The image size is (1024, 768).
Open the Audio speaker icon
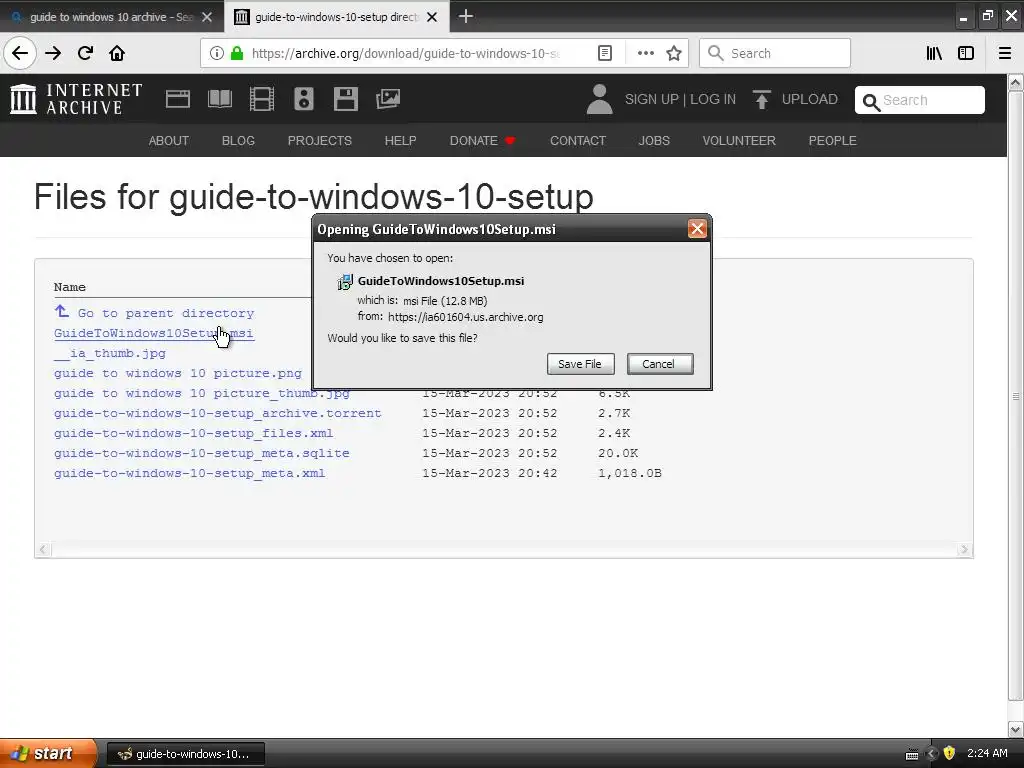304,99
